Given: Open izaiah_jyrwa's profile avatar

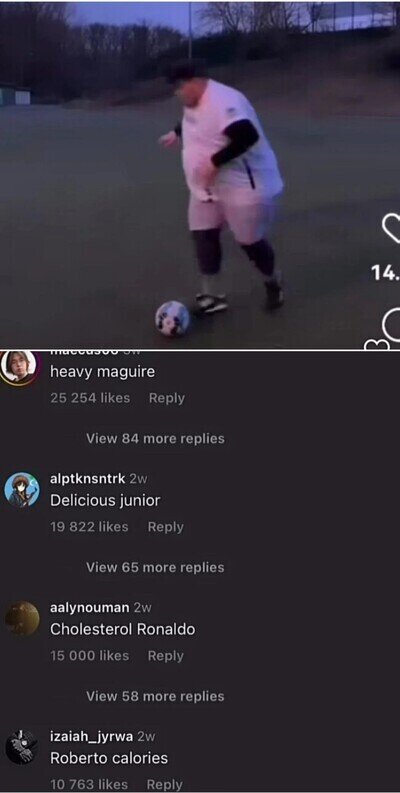Looking at the screenshot, I should pyautogui.click(x=22, y=747).
